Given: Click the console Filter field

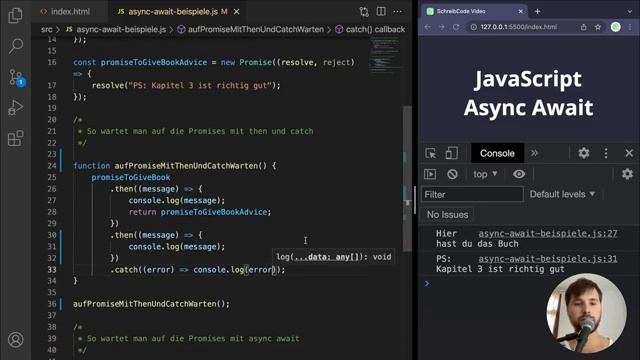Looking at the screenshot, I should (472, 195).
